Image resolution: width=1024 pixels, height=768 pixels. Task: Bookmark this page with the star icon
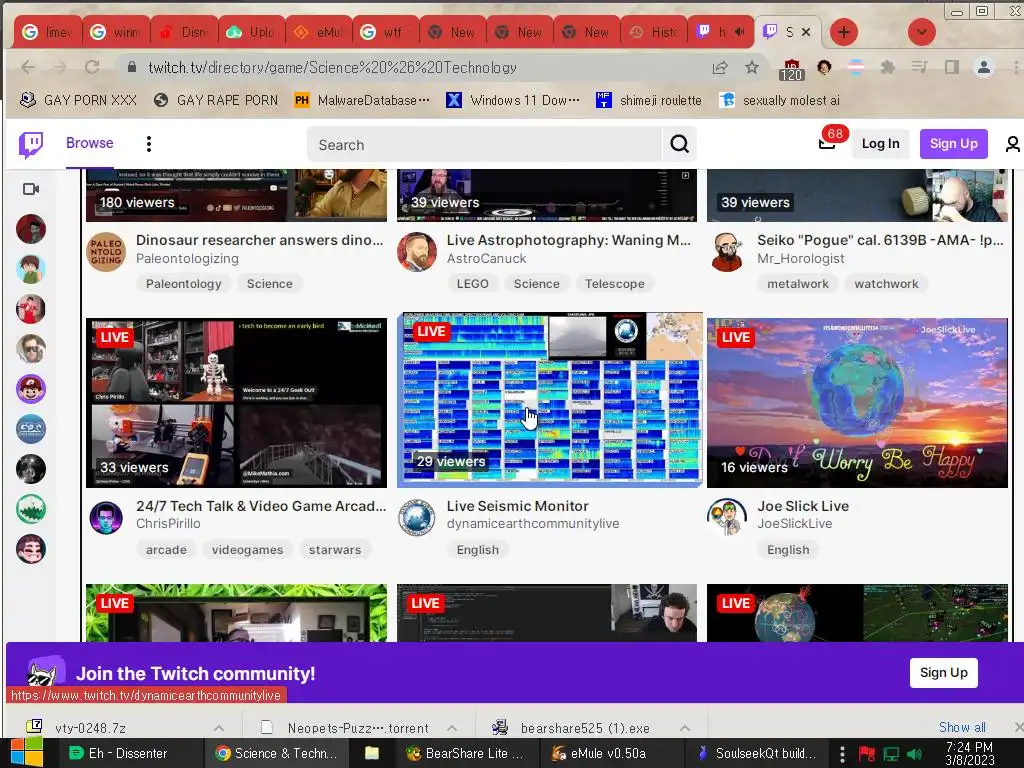coord(752,67)
